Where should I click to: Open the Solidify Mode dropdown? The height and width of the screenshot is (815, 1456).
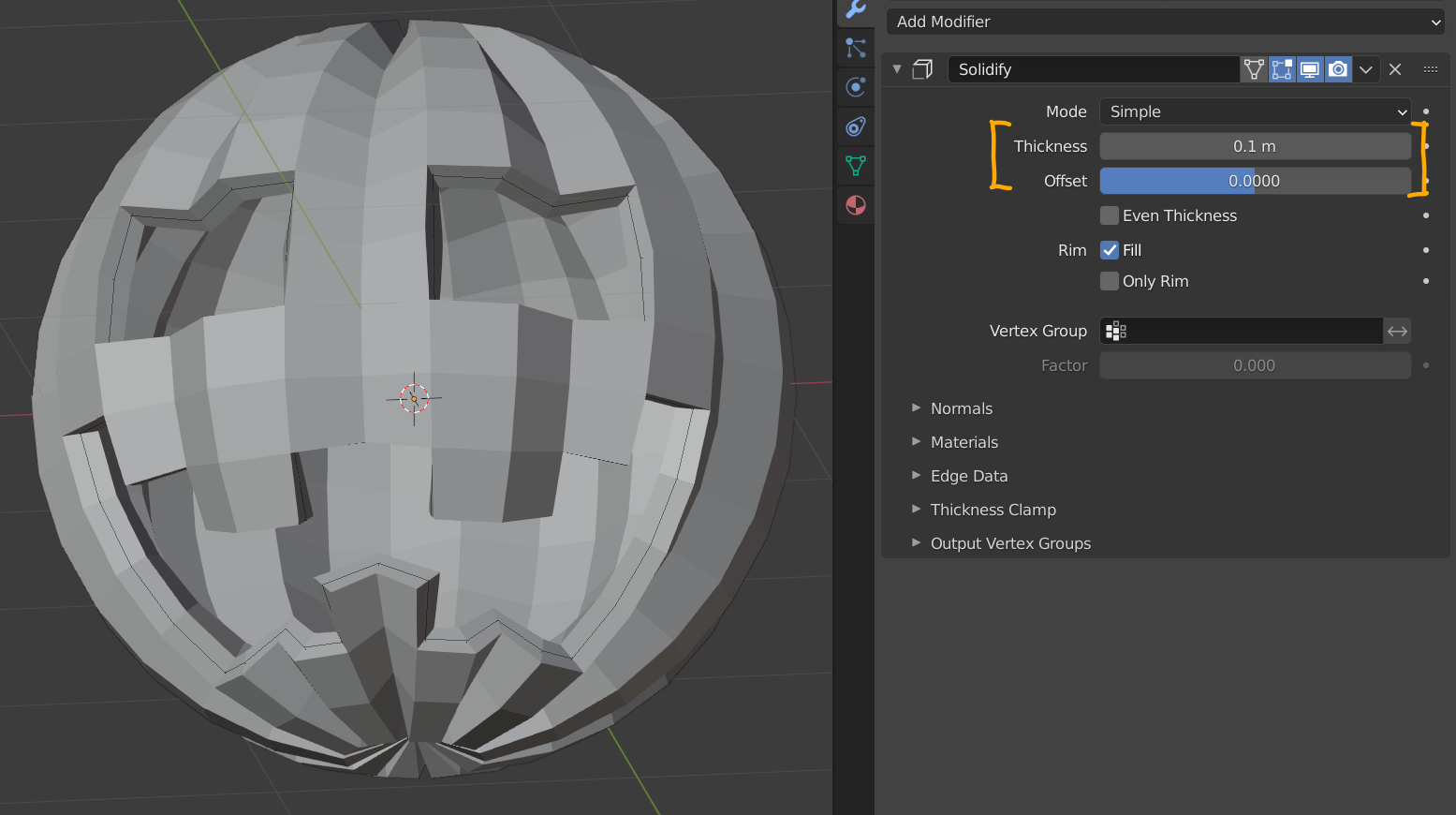point(1255,111)
